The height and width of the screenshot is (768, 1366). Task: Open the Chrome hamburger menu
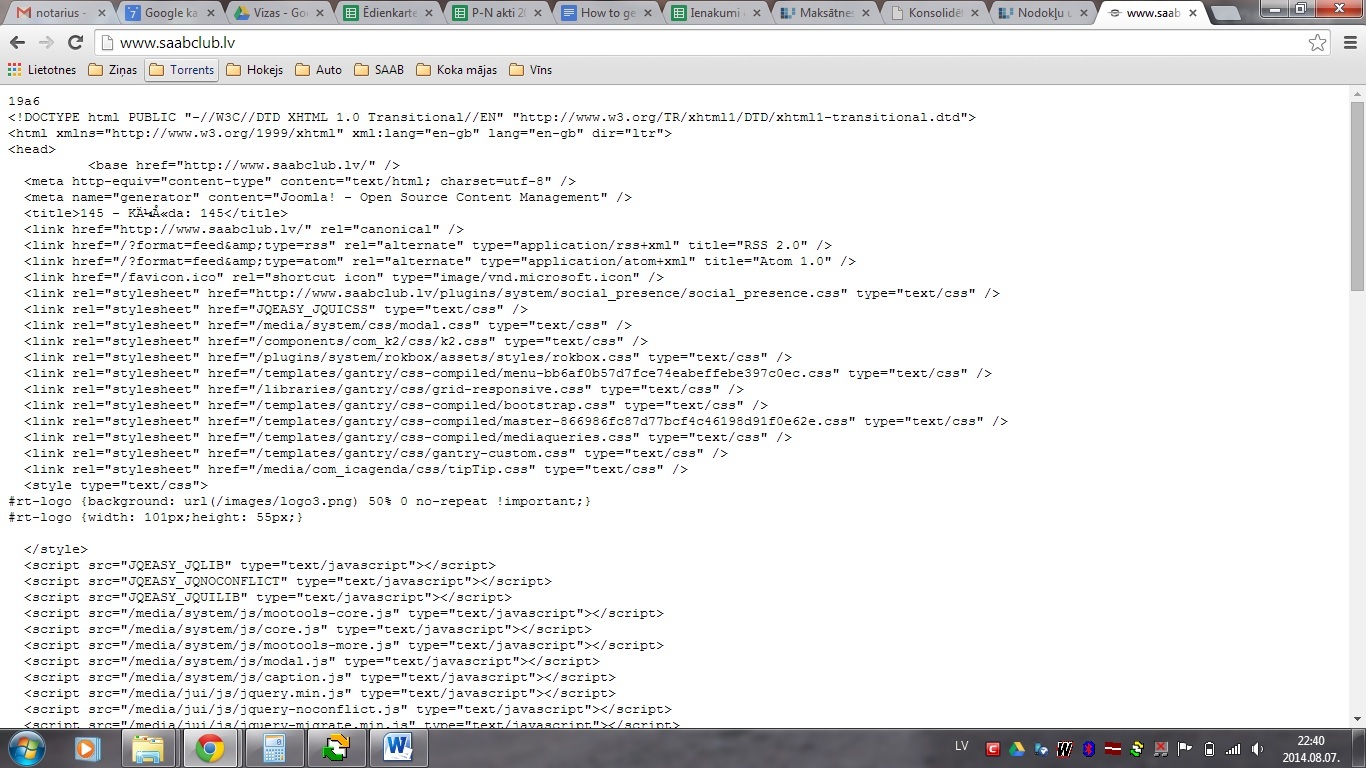tap(1349, 43)
